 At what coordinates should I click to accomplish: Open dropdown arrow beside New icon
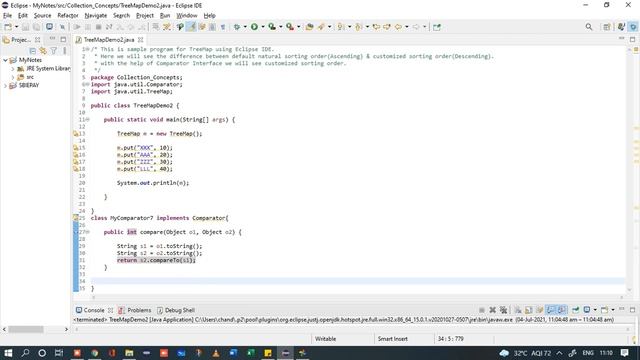pos(16,27)
